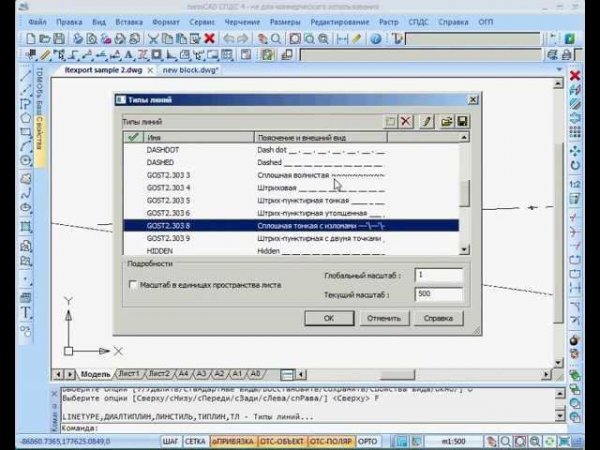Image resolution: width=600 pixels, height=450 pixels.
Task: Cut selection with the scissors icon
Action: point(153,39)
